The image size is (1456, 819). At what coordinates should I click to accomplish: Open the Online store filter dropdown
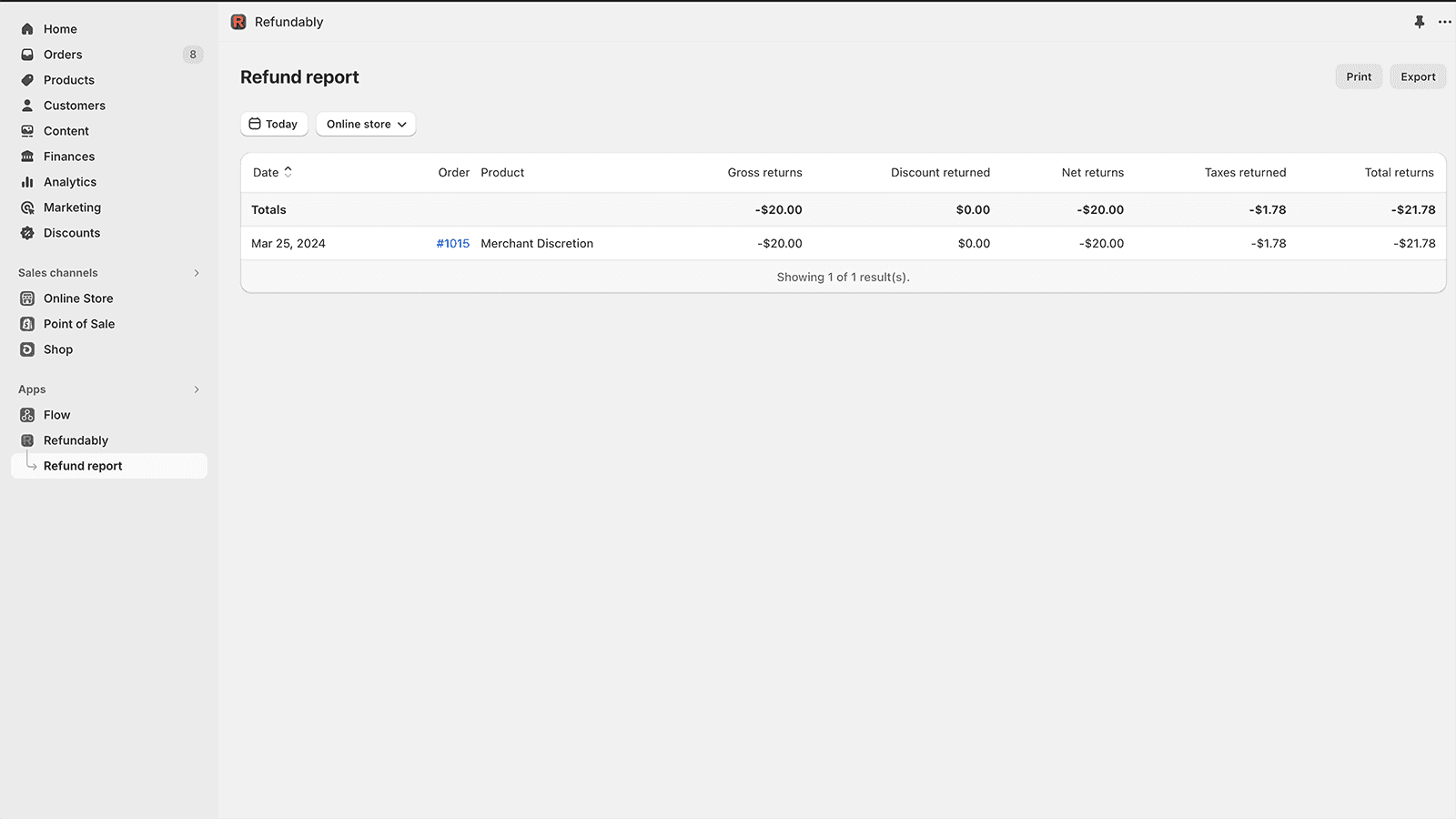(366, 124)
